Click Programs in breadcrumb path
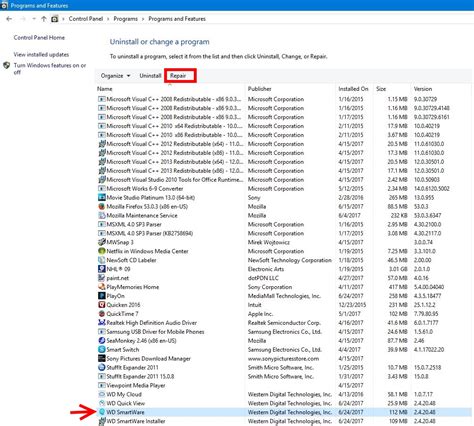Image resolution: width=474 pixels, height=426 pixels. tap(125, 19)
